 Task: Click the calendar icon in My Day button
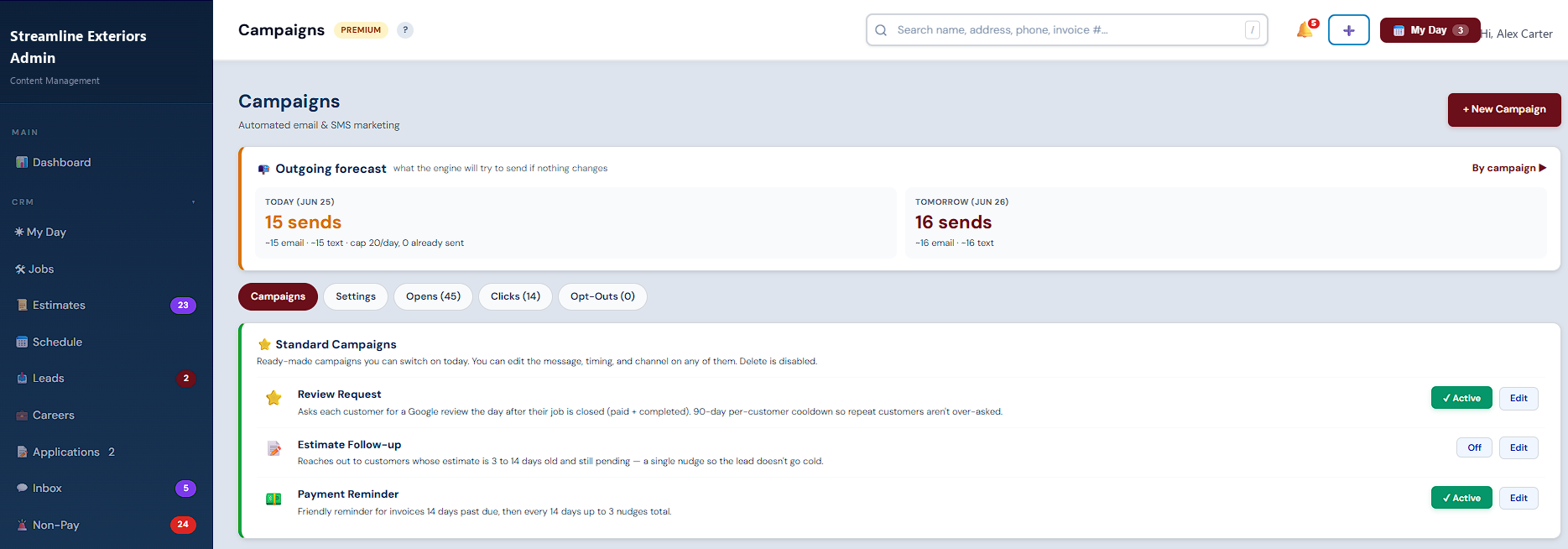(x=1399, y=30)
